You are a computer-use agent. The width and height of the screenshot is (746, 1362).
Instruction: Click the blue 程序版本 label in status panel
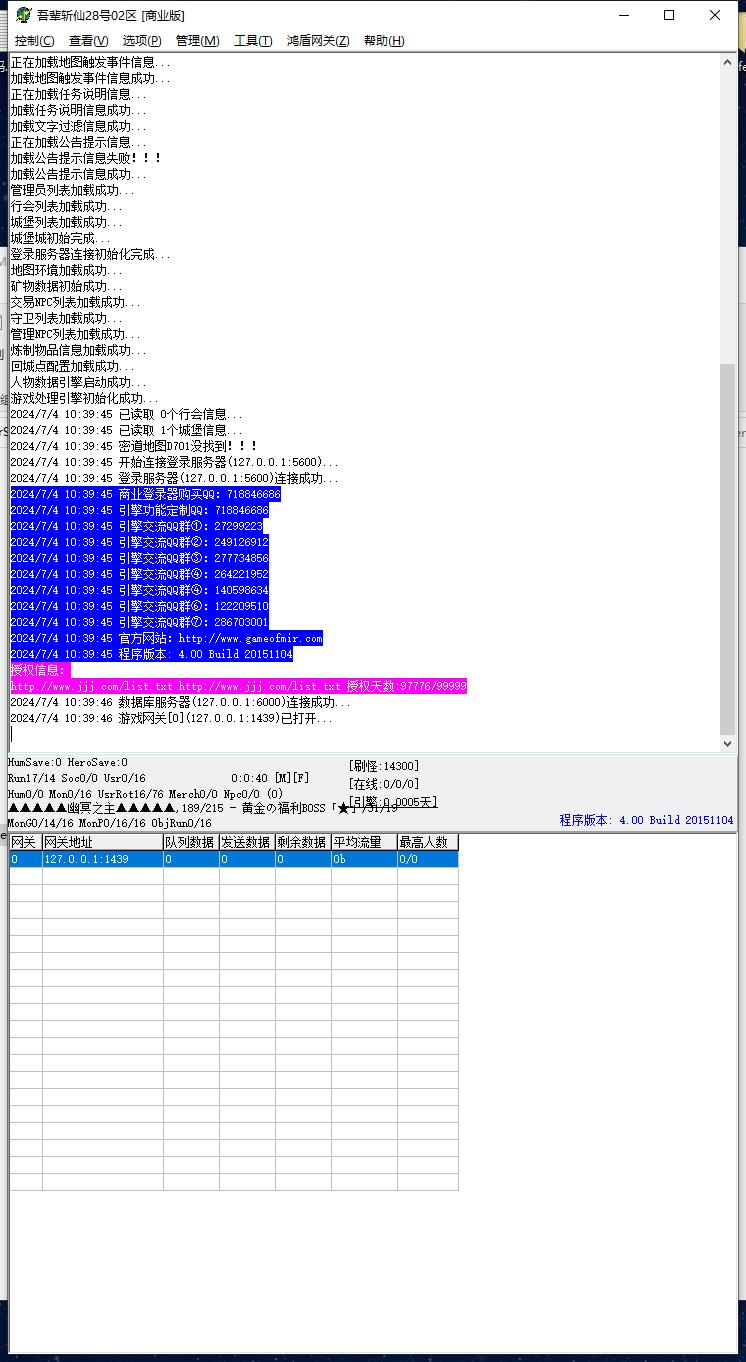(x=646, y=820)
